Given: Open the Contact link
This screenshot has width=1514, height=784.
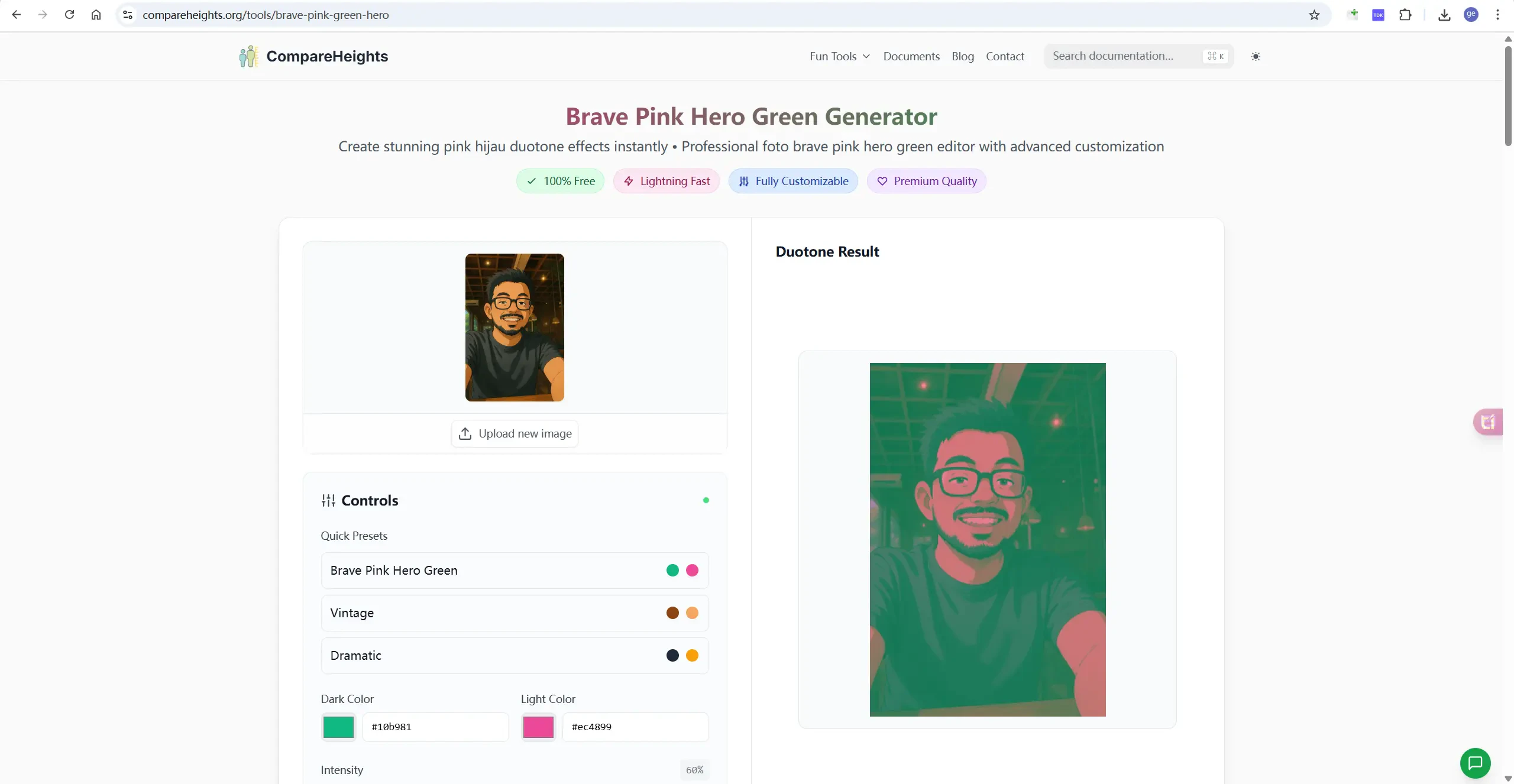Looking at the screenshot, I should point(1004,56).
